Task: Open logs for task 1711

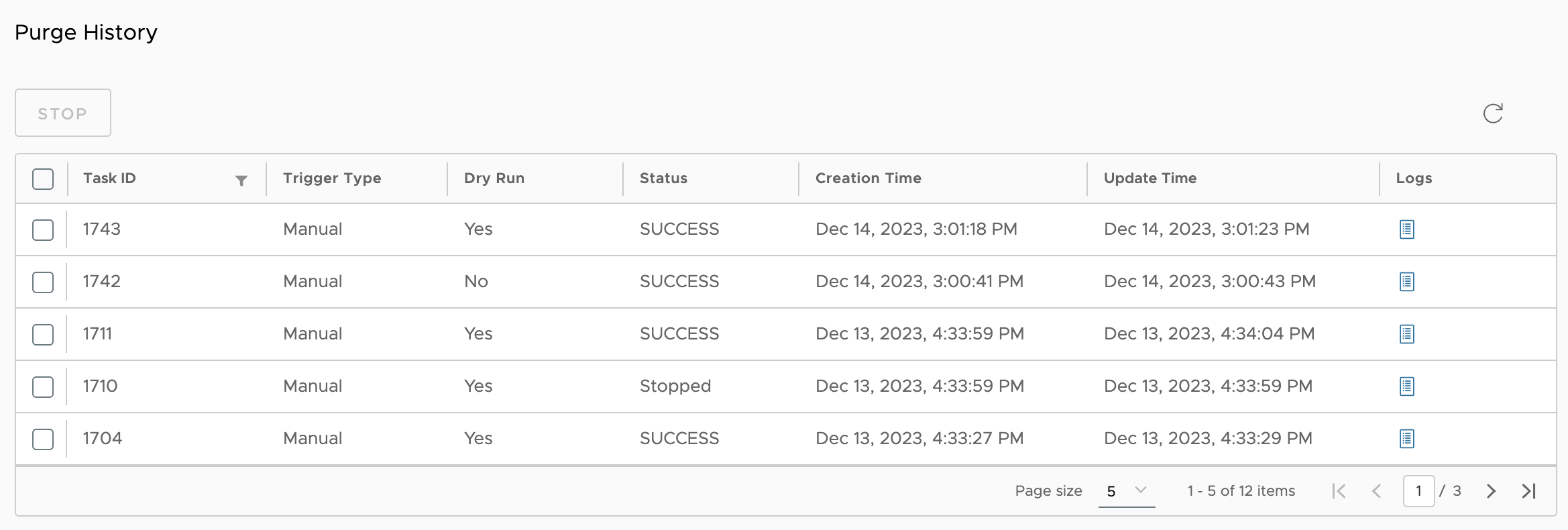Action: pyautogui.click(x=1406, y=334)
